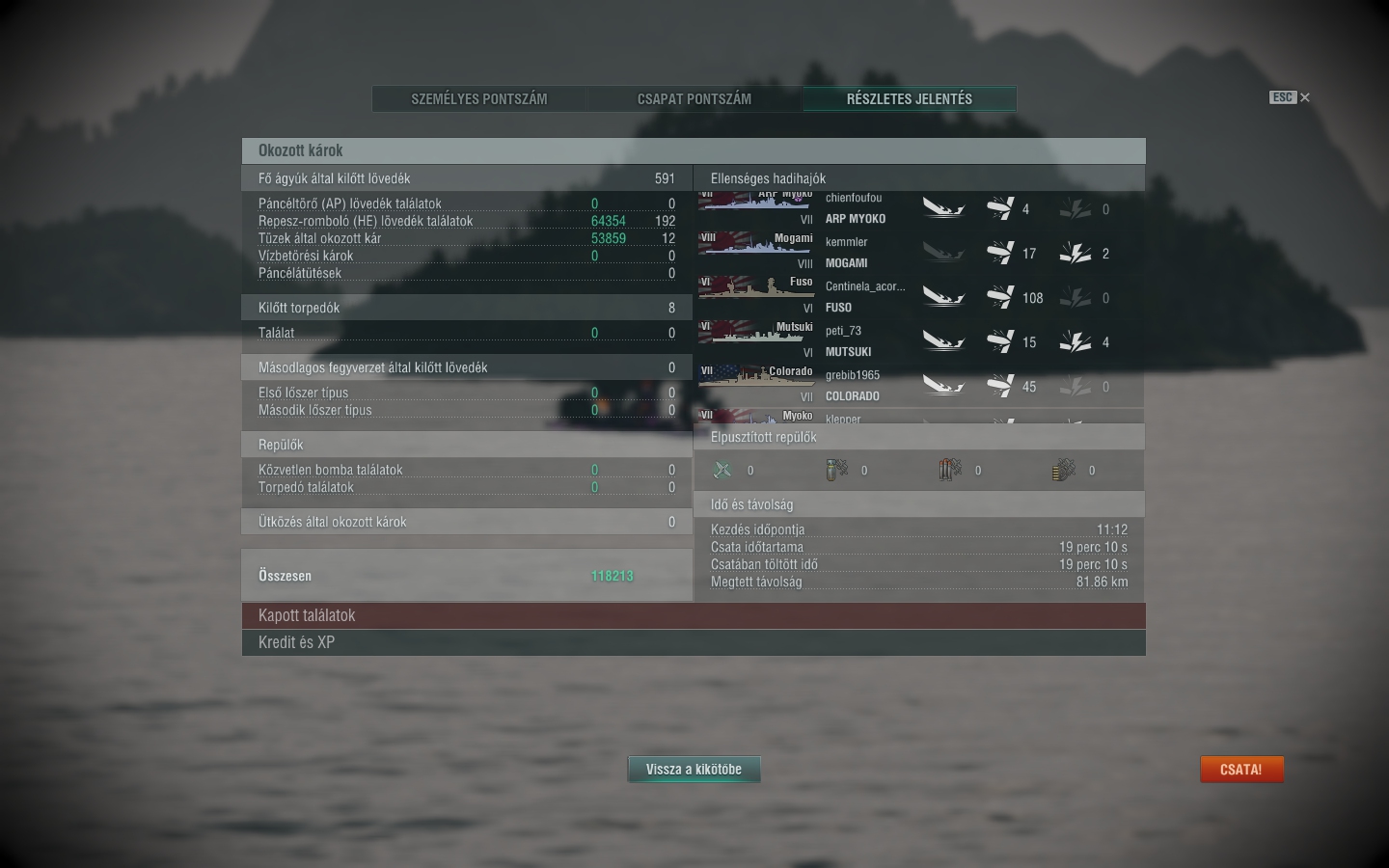The height and width of the screenshot is (868, 1389).
Task: Open the Csapat pontszám tab
Action: point(694,98)
